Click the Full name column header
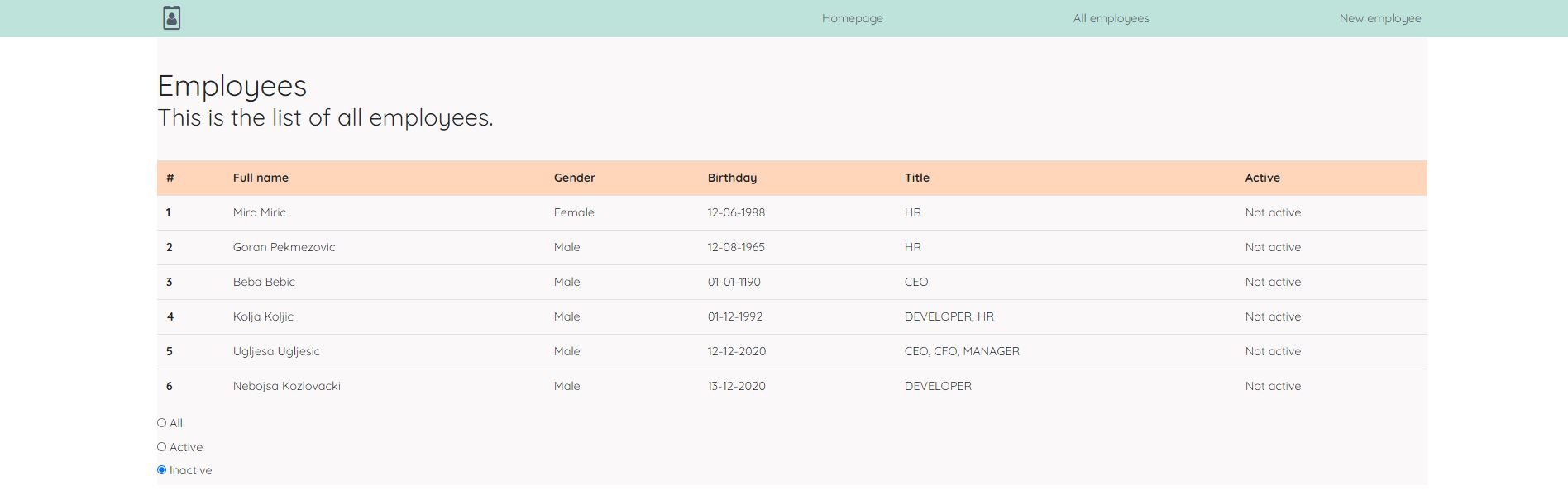This screenshot has height=490, width=1568. coord(261,178)
